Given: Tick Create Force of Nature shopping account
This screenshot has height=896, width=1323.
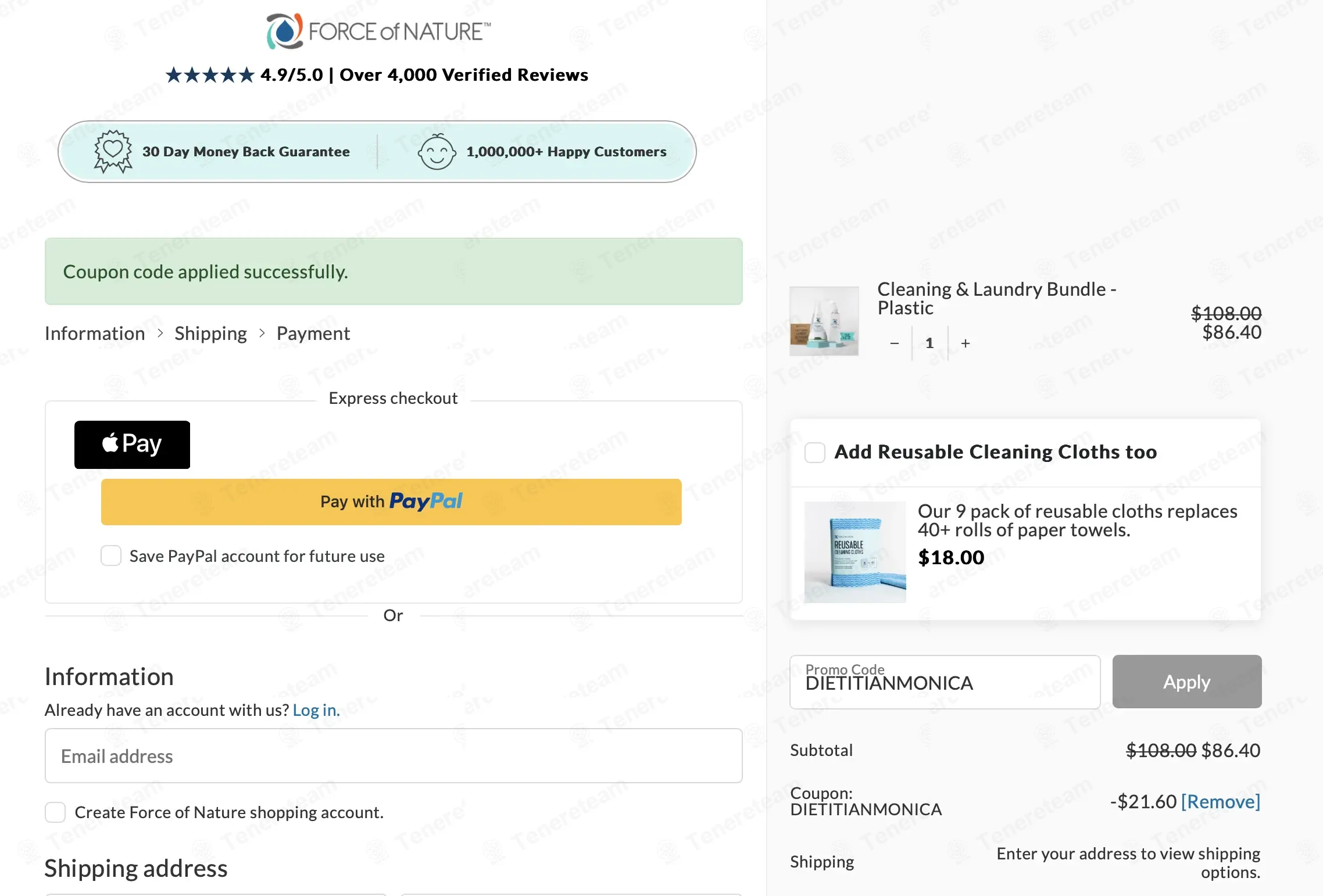Looking at the screenshot, I should 55,812.
